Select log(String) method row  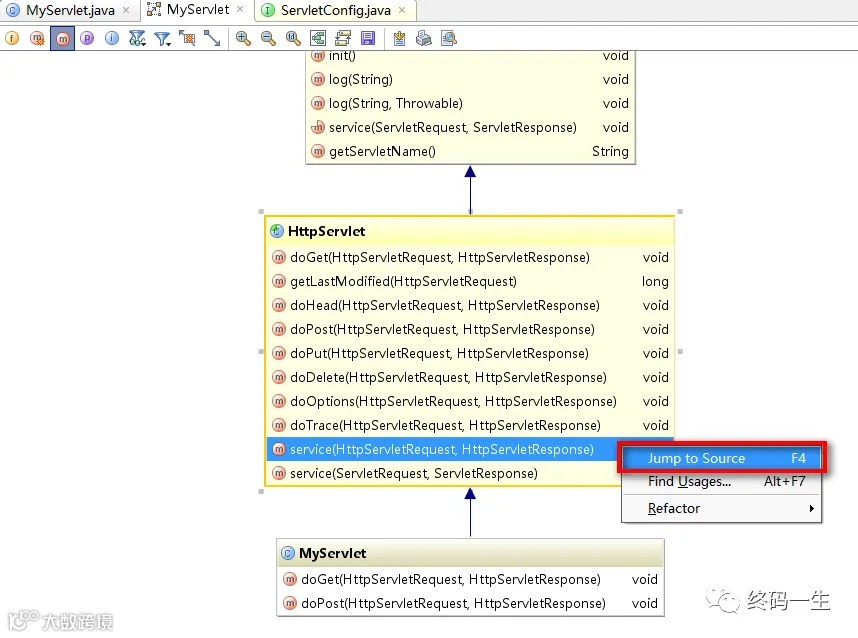point(470,79)
